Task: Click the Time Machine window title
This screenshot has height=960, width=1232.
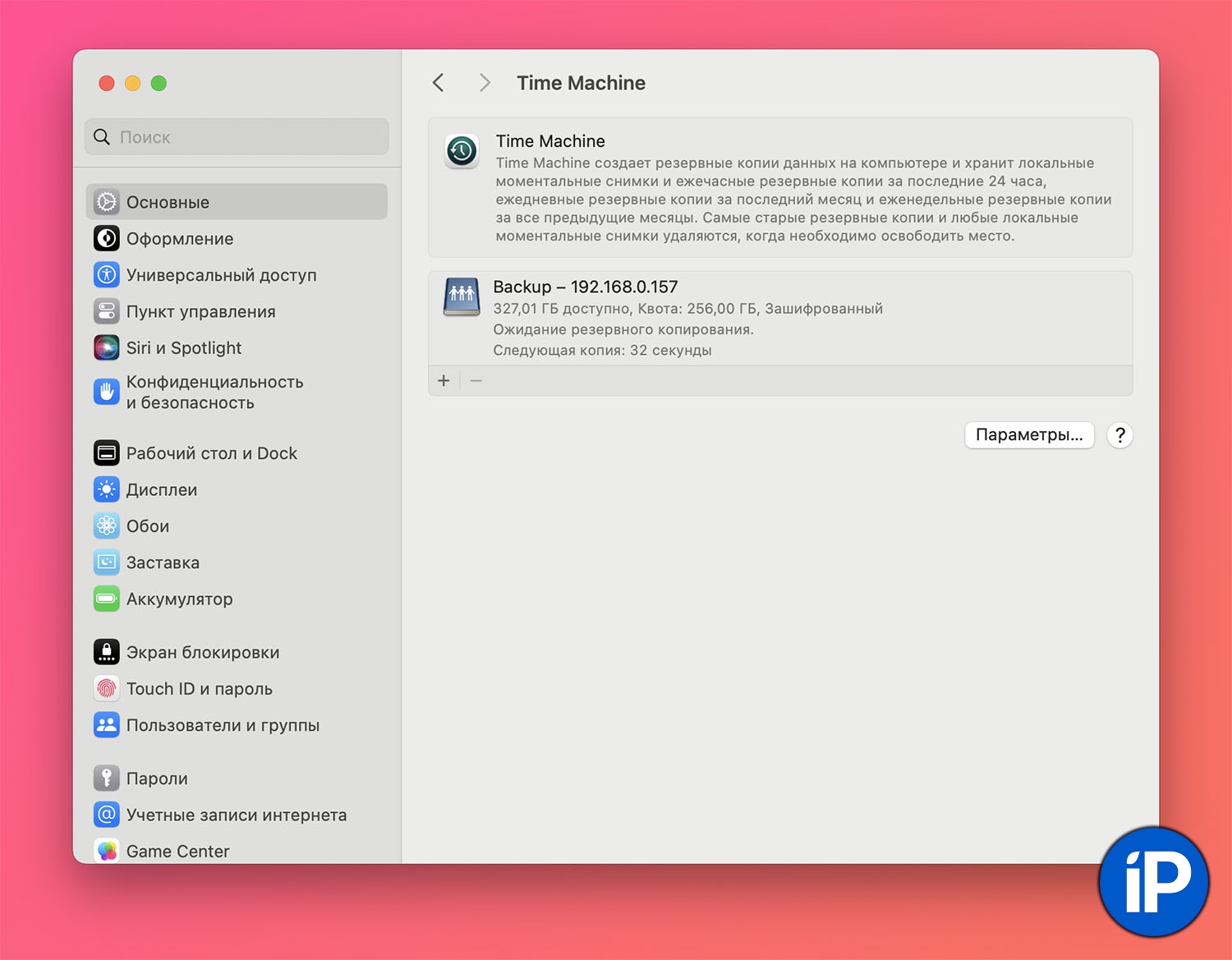Action: point(581,83)
